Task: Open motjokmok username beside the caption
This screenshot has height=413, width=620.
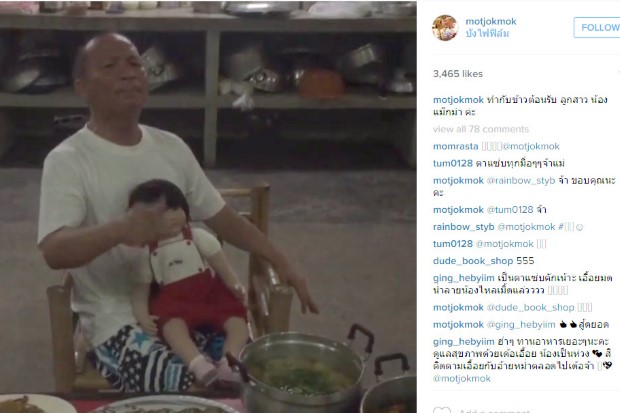Action: click(458, 100)
